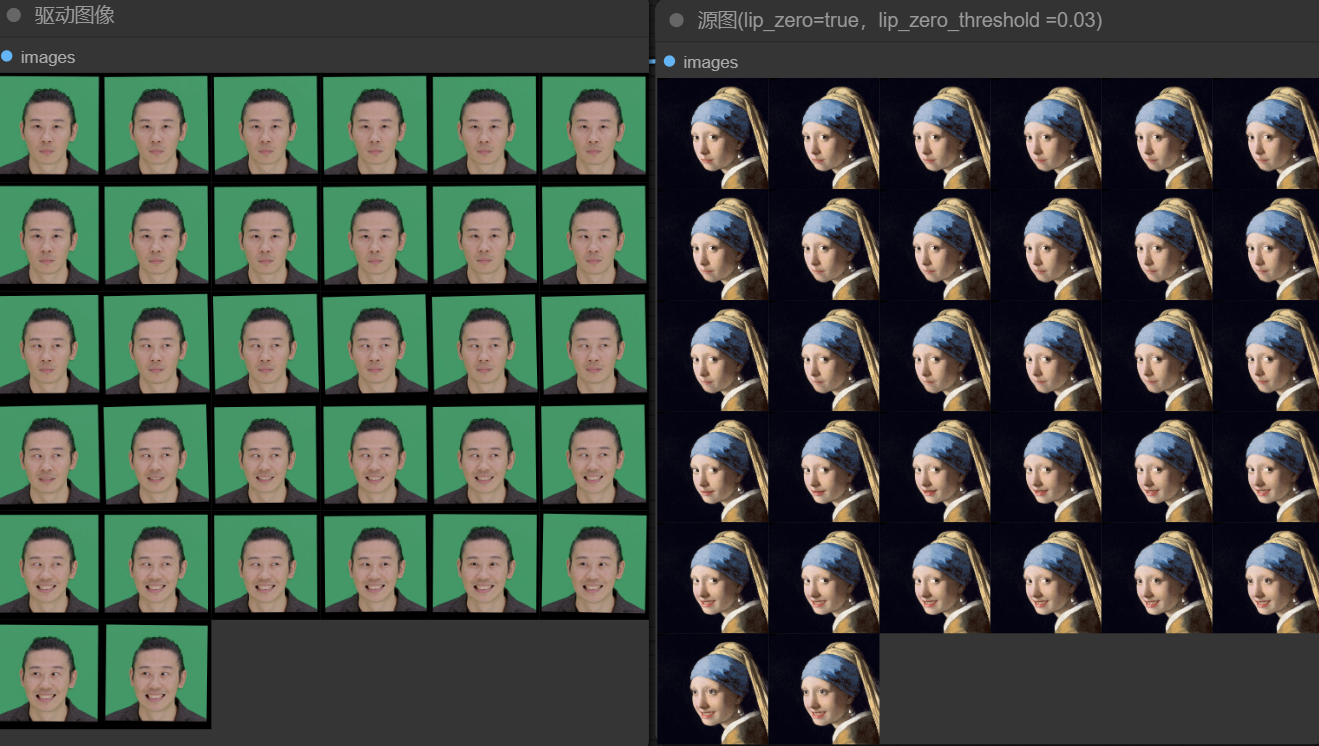This screenshot has height=746, width=1319.
Task: Open the first pearl earring painting thumbnail in 源图
Action: (714, 134)
